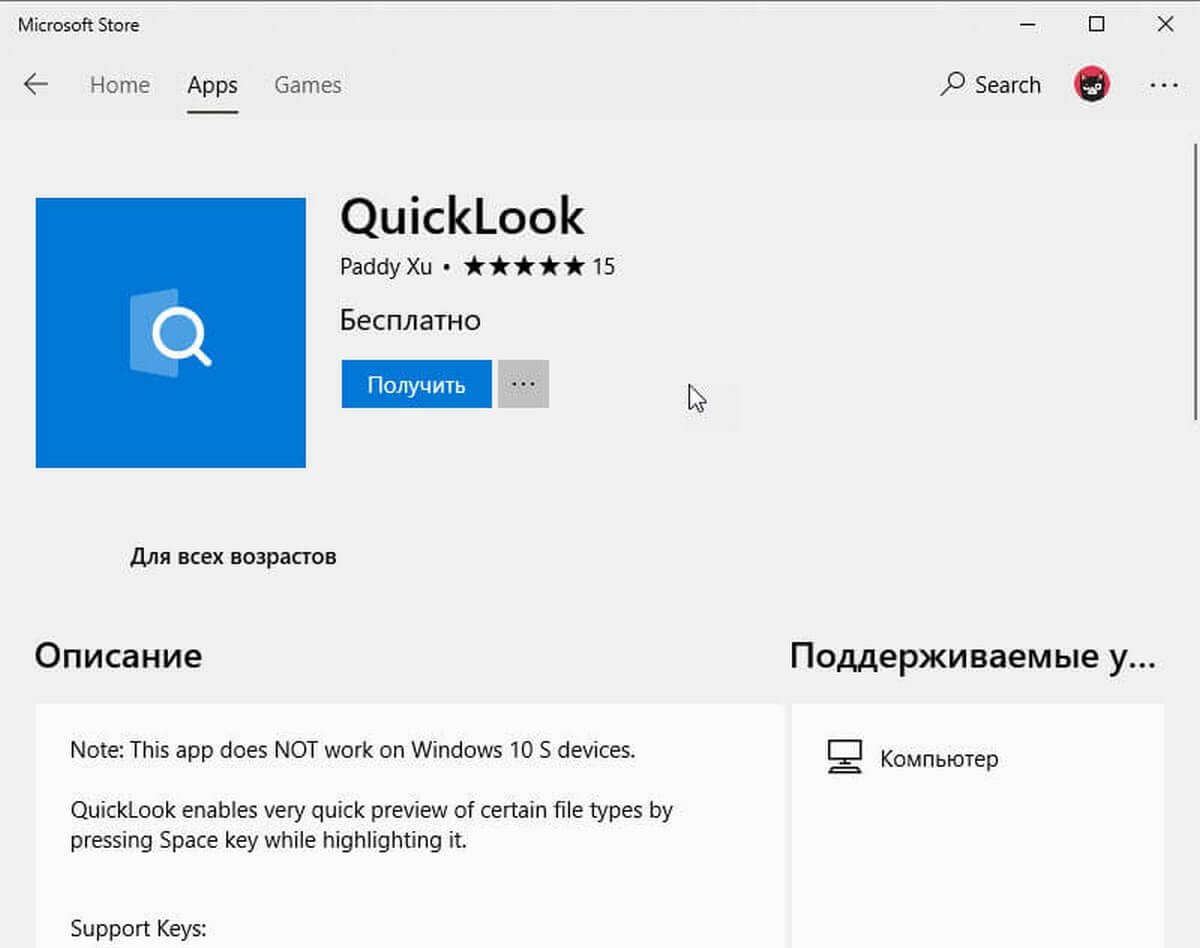The height and width of the screenshot is (948, 1200).
Task: Open the Home tab
Action: [x=120, y=85]
